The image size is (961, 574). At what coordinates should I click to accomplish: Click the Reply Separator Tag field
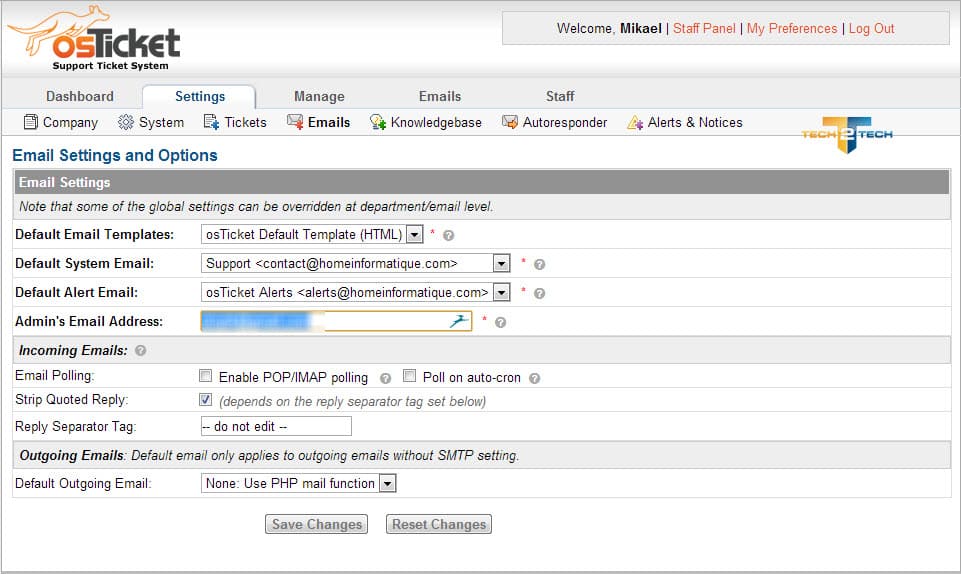[276, 426]
